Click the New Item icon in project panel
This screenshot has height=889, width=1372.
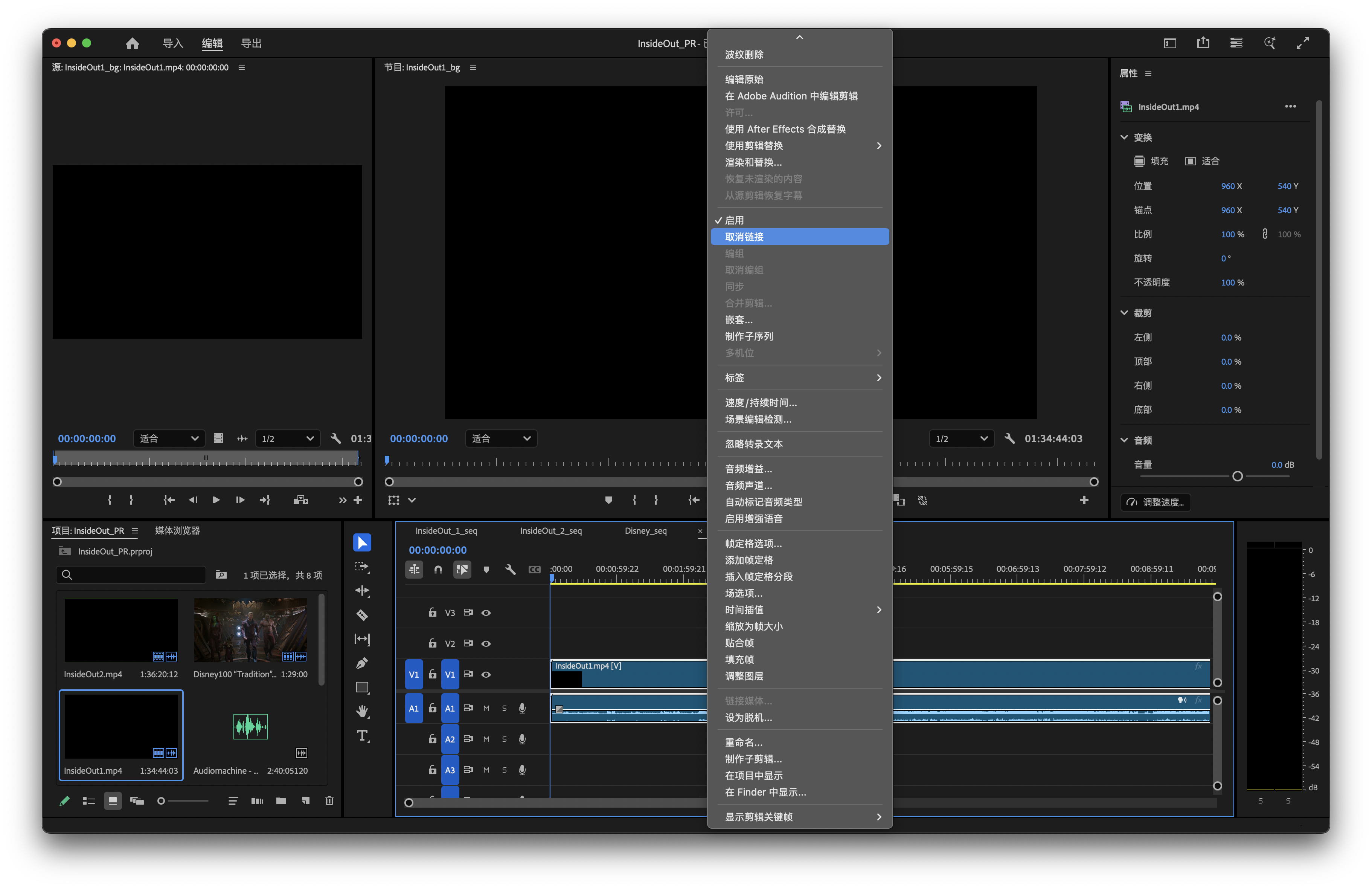click(305, 801)
